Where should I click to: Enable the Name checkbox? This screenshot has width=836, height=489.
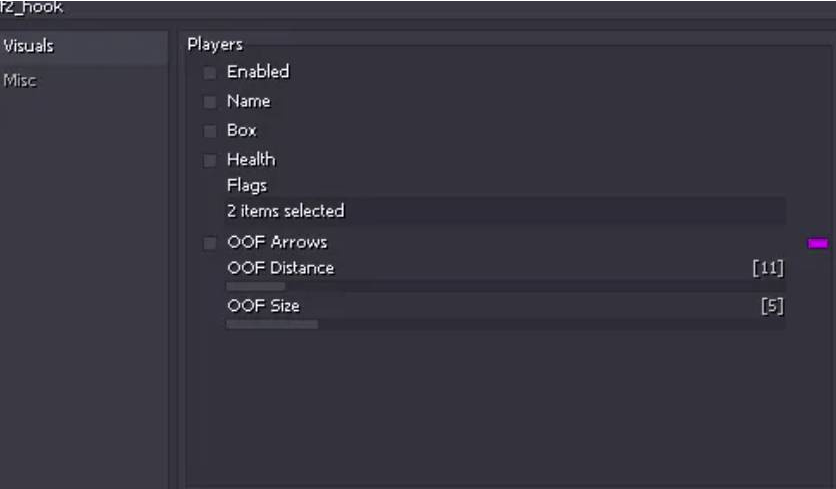click(210, 101)
